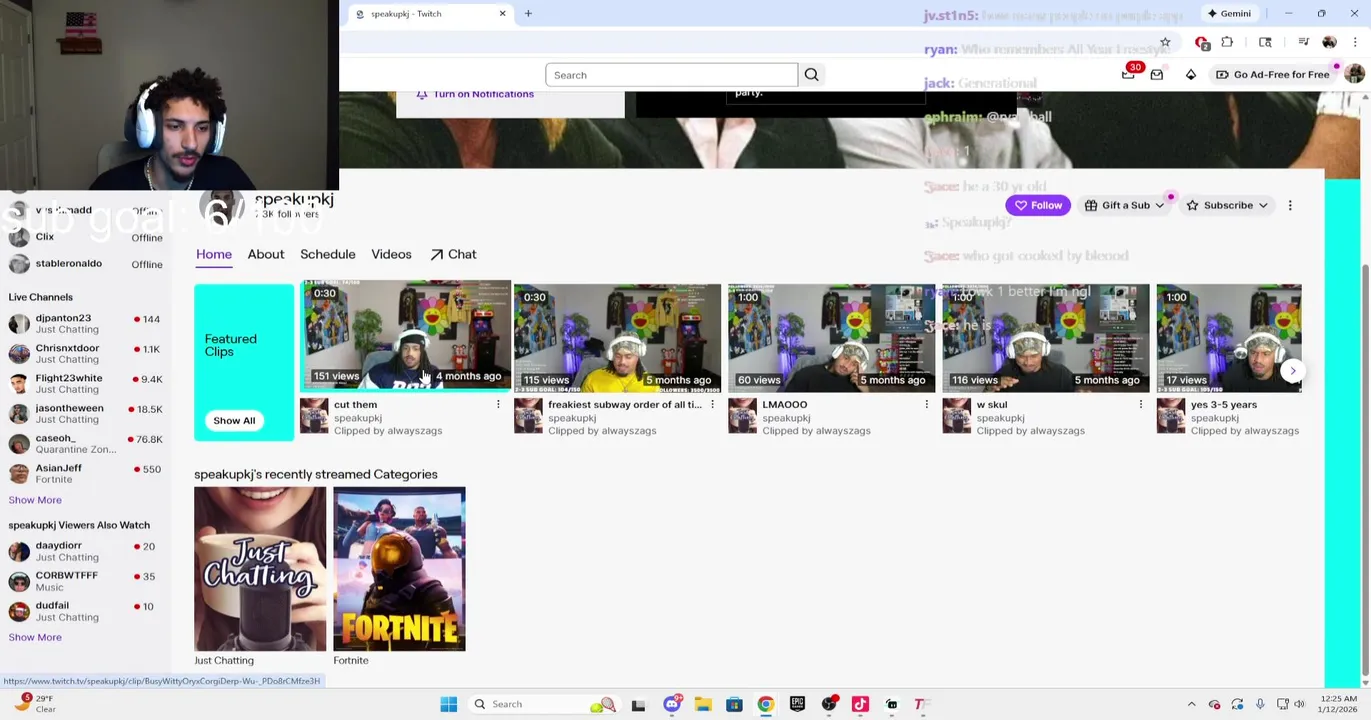The height and width of the screenshot is (720, 1371).
Task: Open the Bits gem icon in top bar
Action: coord(1191,75)
